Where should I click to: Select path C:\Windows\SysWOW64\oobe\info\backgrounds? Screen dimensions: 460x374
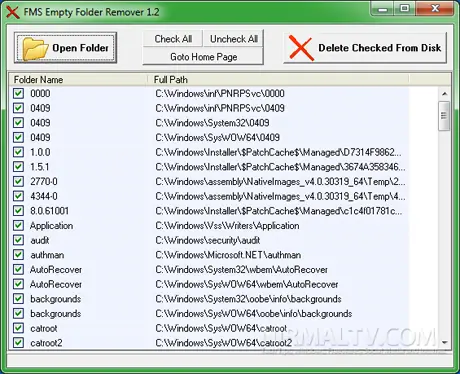253,313
